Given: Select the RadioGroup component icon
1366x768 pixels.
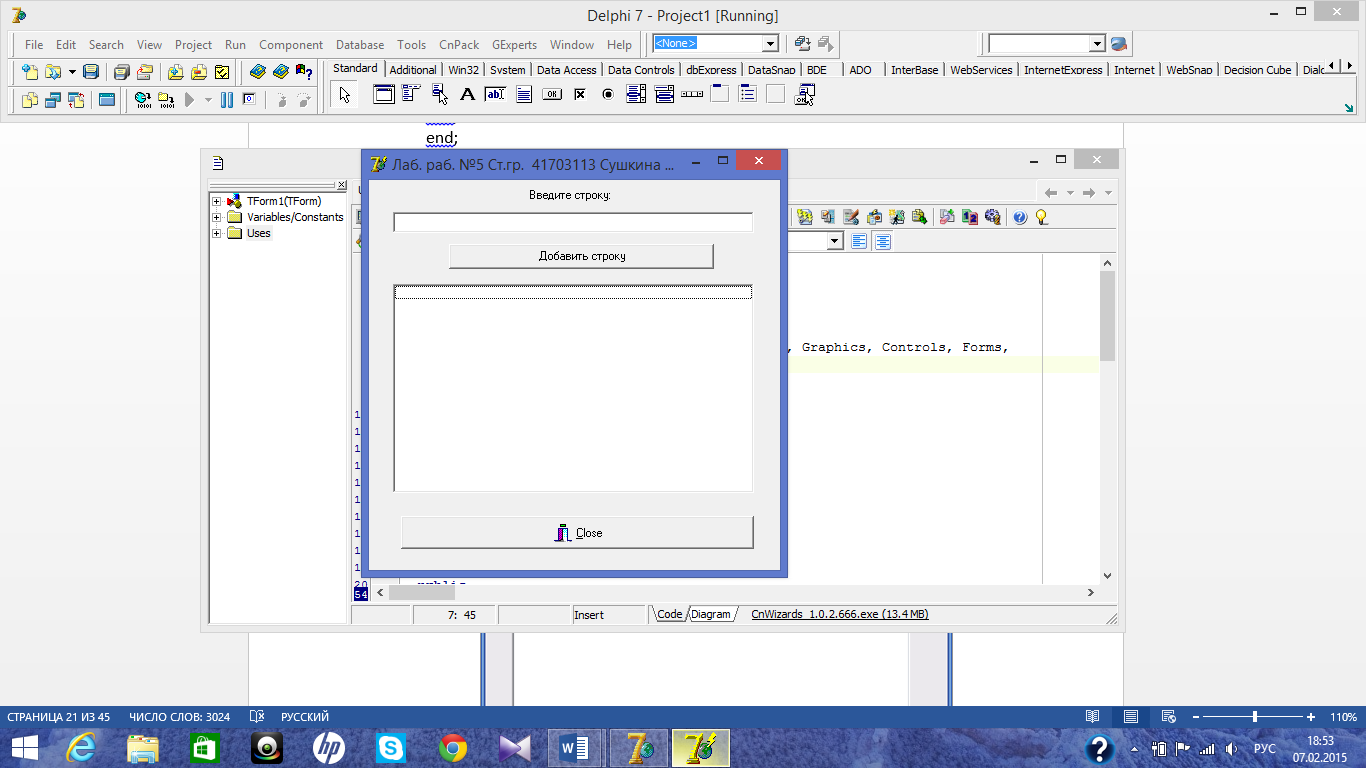Looking at the screenshot, I should [747, 95].
